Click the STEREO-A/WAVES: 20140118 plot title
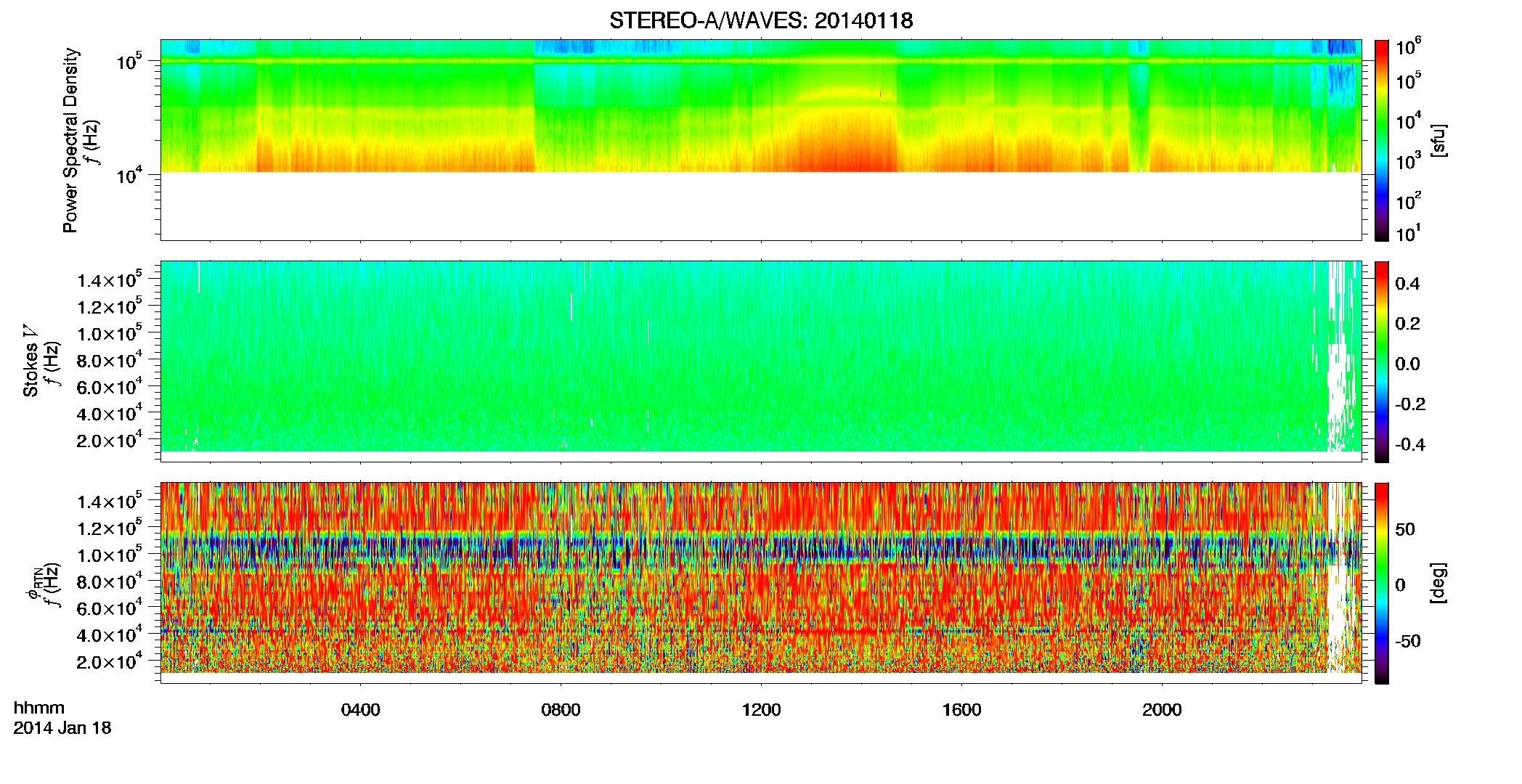 click(760, 21)
